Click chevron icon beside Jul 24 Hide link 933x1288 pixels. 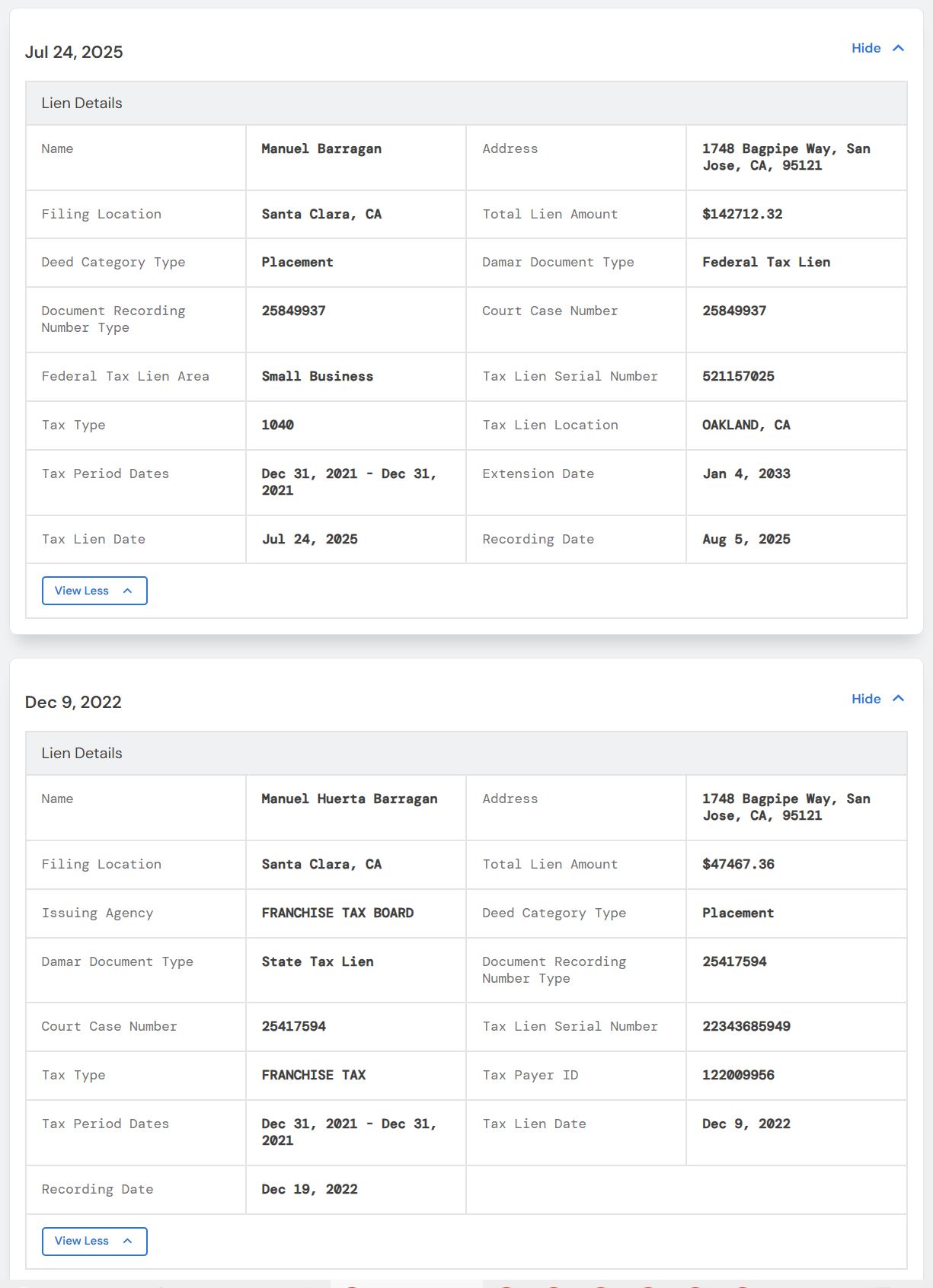click(898, 48)
